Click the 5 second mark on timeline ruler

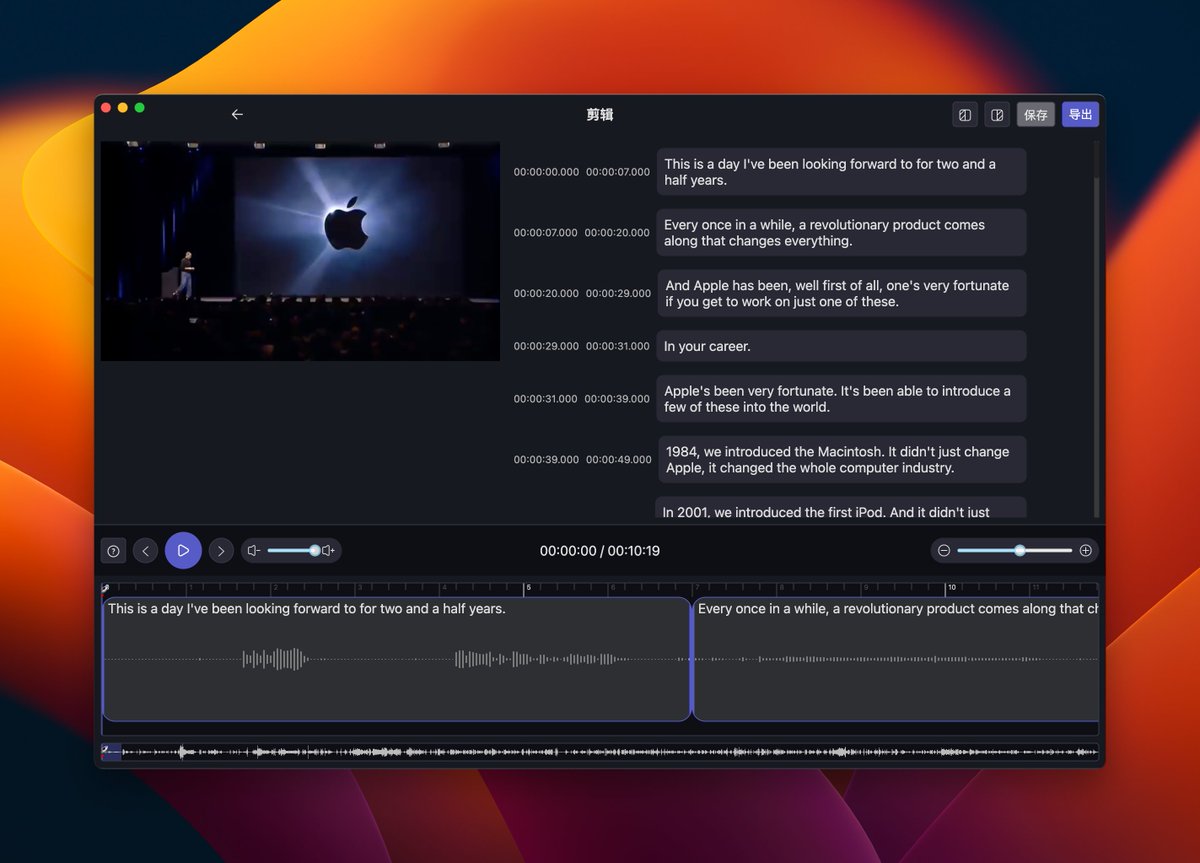click(526, 588)
